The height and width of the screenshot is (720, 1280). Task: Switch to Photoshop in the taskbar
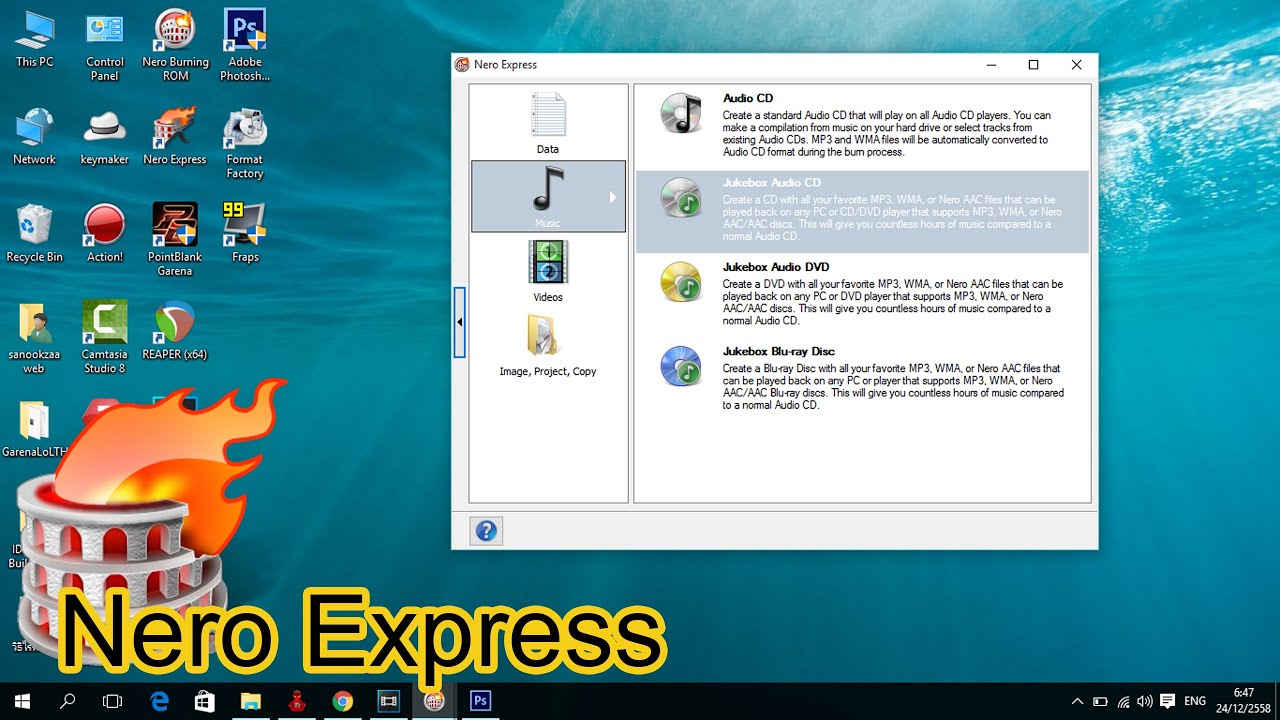pyautogui.click(x=480, y=701)
